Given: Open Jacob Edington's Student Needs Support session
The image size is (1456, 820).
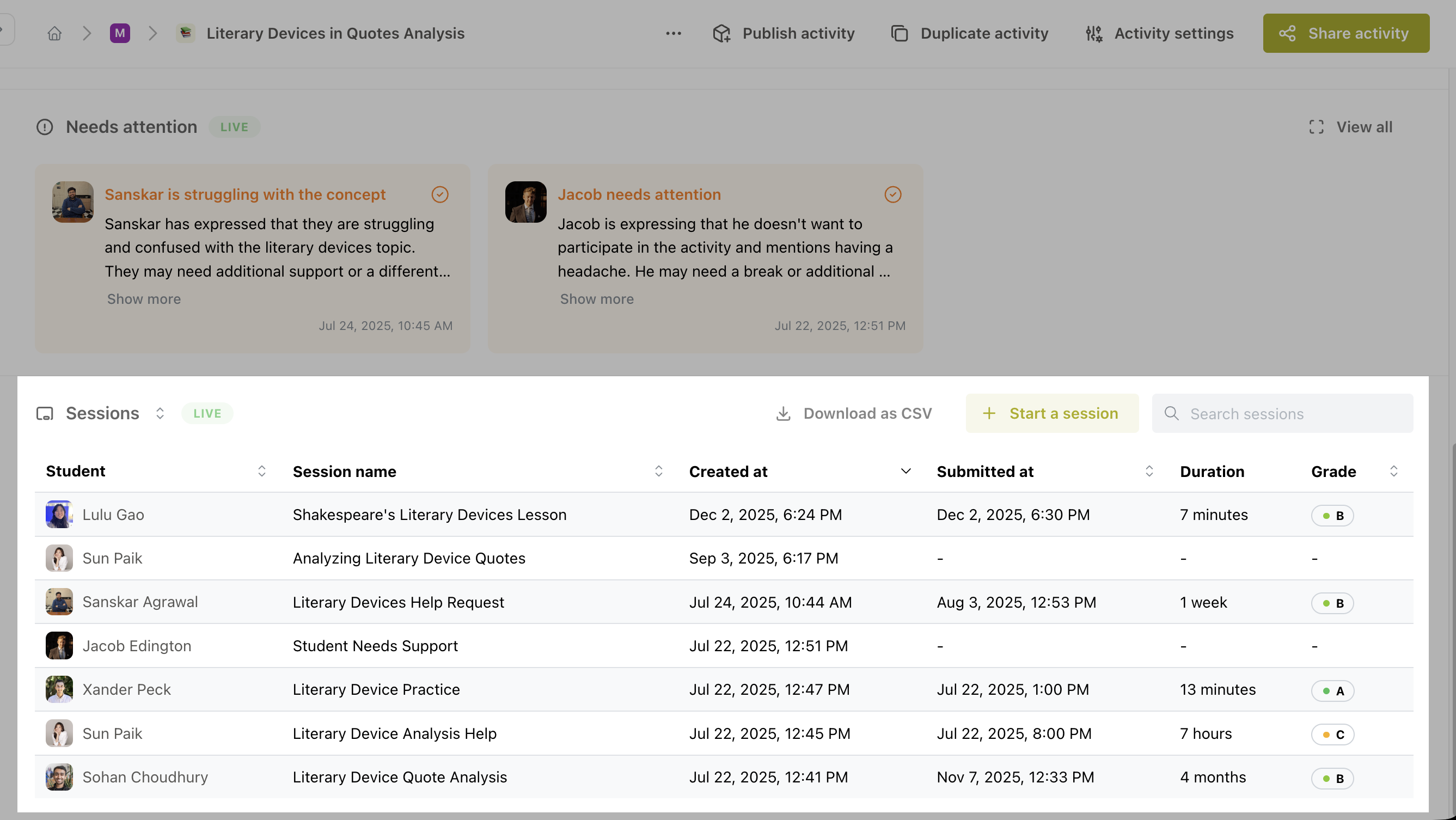Looking at the screenshot, I should click(x=375, y=646).
